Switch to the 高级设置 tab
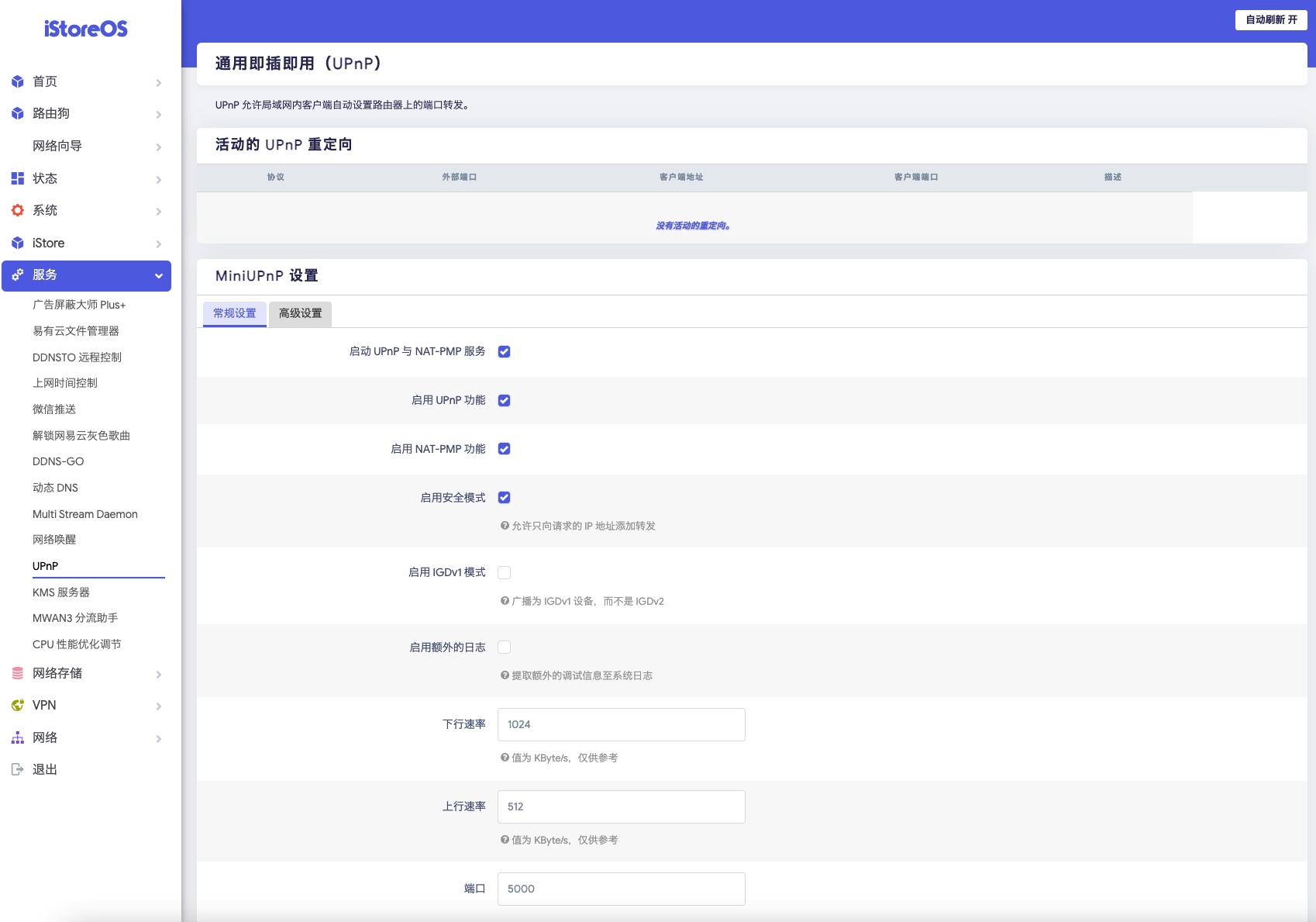The image size is (1316, 922). (299, 314)
